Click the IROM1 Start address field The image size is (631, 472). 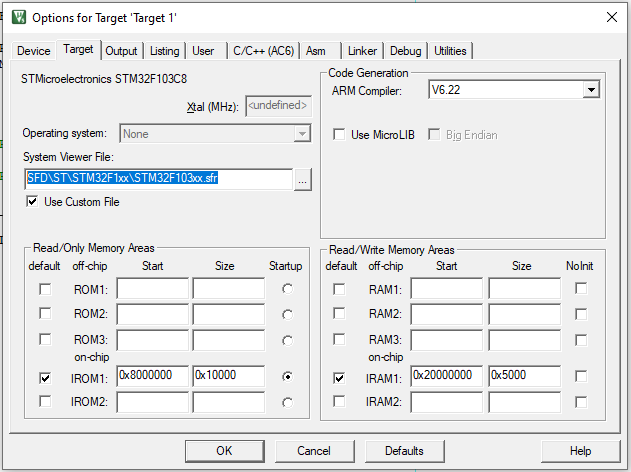coord(152,376)
